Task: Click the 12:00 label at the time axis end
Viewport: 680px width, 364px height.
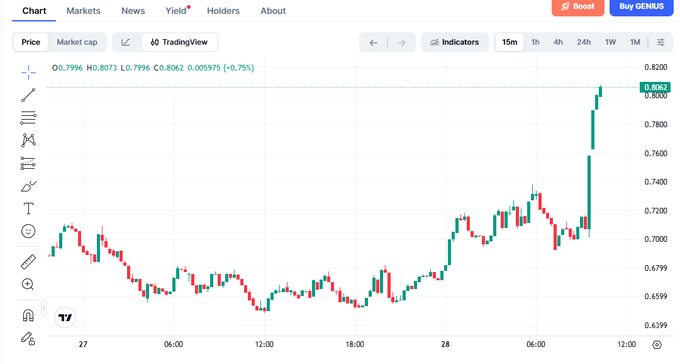Action: [x=627, y=344]
